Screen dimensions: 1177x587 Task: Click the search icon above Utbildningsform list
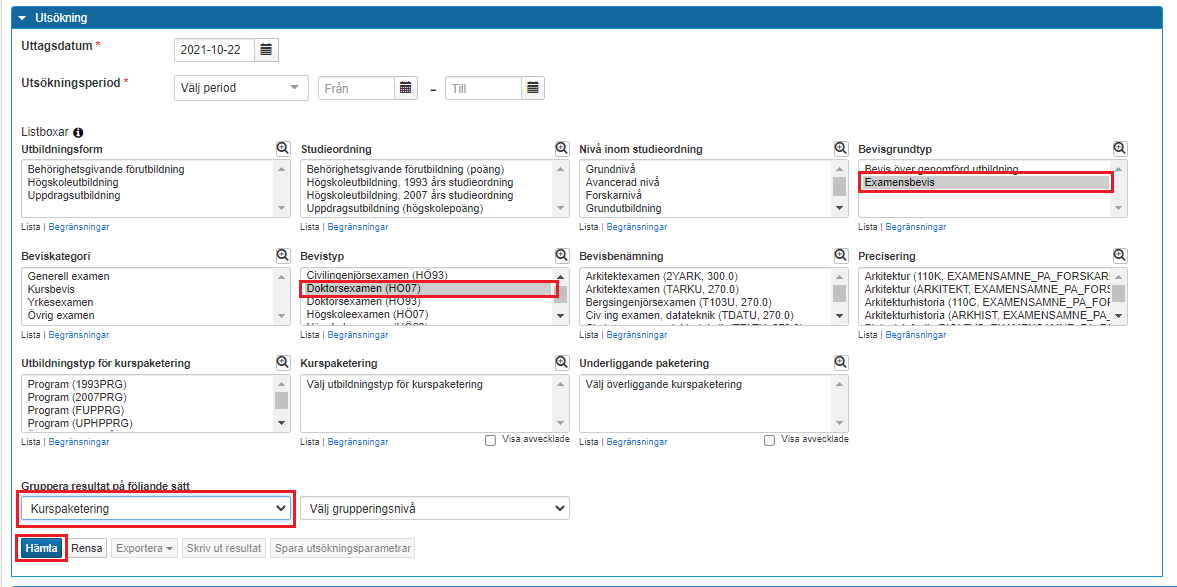283,148
